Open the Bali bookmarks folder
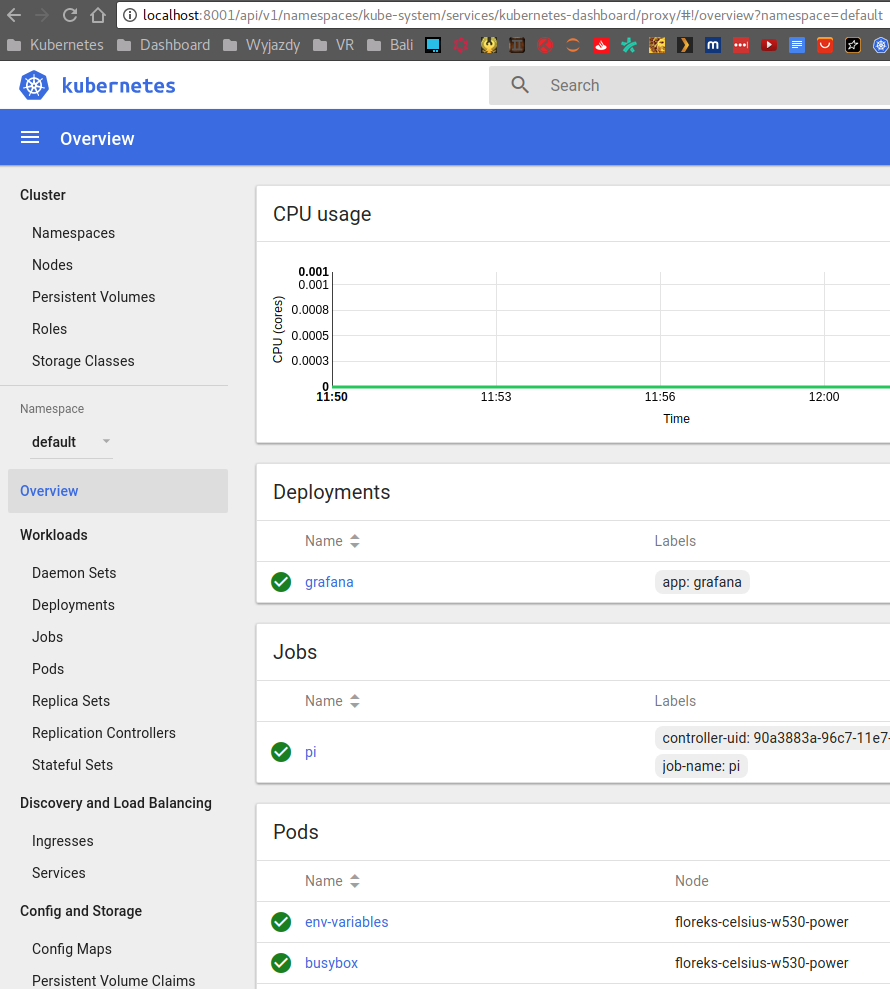 click(x=390, y=45)
